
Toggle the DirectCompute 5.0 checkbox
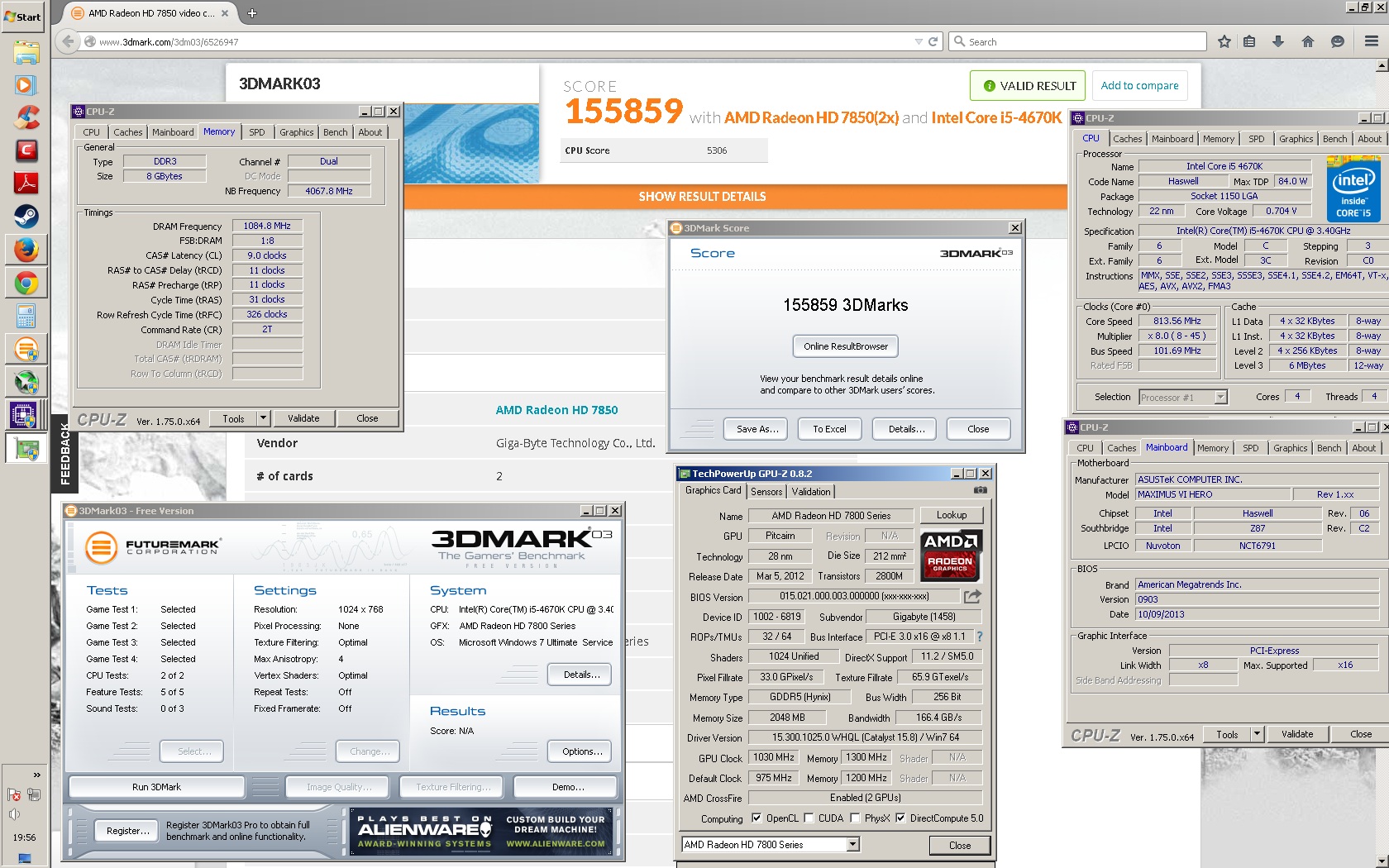point(900,818)
